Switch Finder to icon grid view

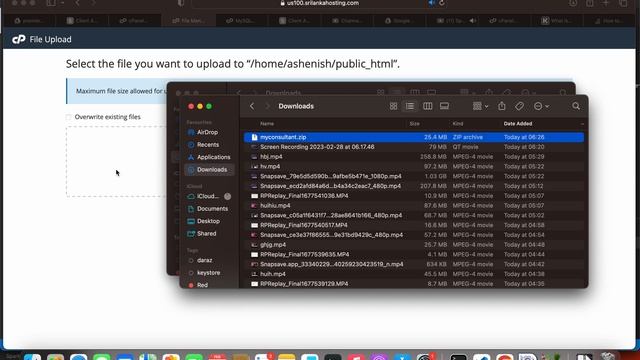tap(393, 106)
